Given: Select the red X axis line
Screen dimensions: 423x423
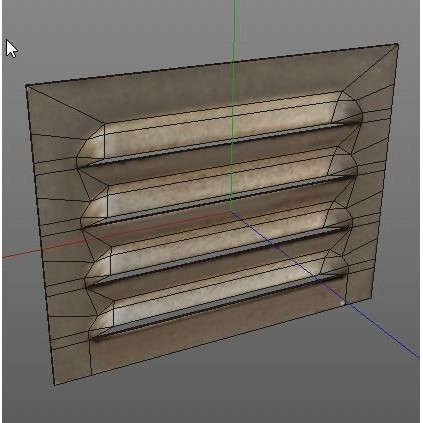Looking at the screenshot, I should (x=116, y=234).
